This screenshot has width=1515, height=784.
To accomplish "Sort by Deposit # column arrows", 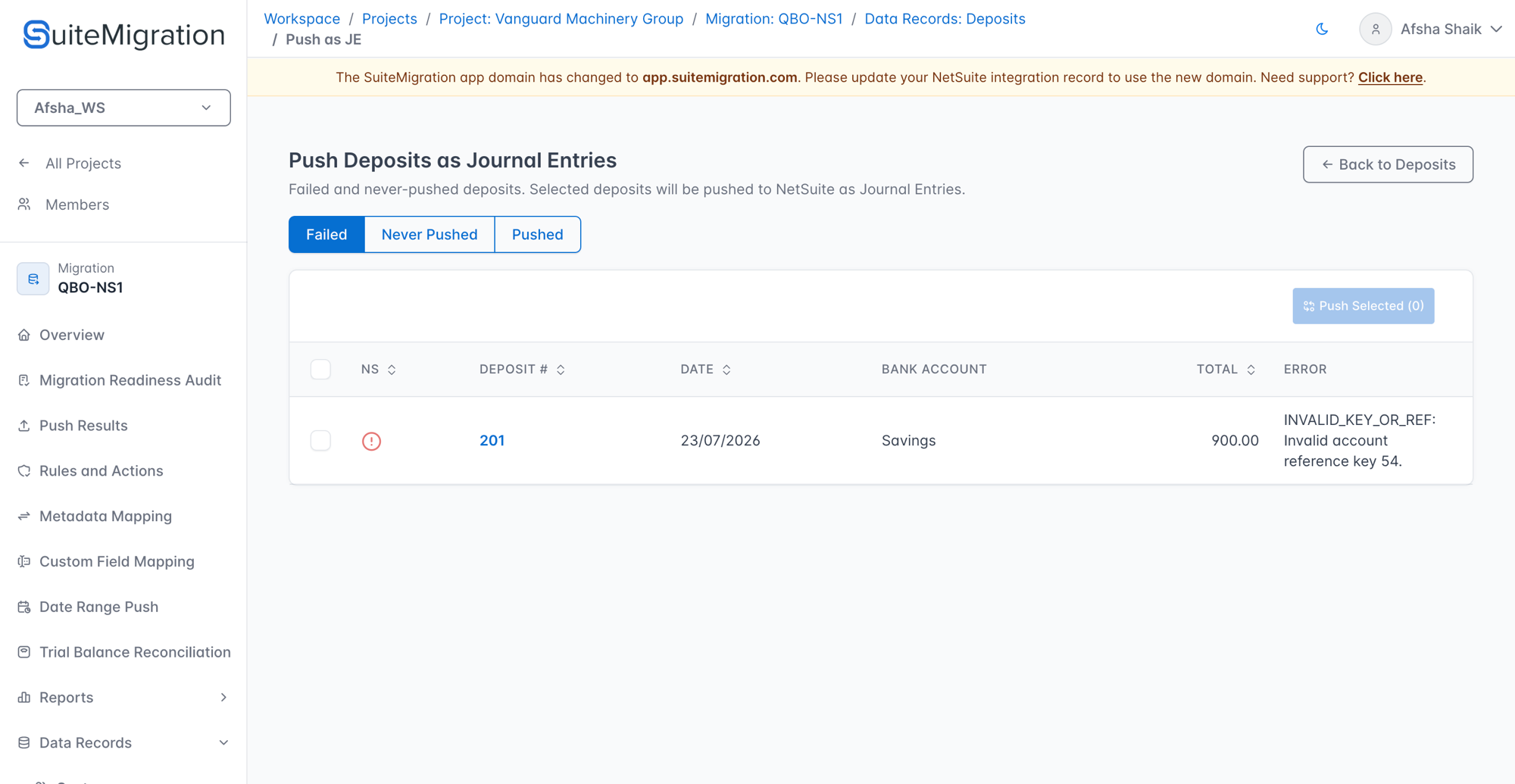I will click(x=561, y=370).
